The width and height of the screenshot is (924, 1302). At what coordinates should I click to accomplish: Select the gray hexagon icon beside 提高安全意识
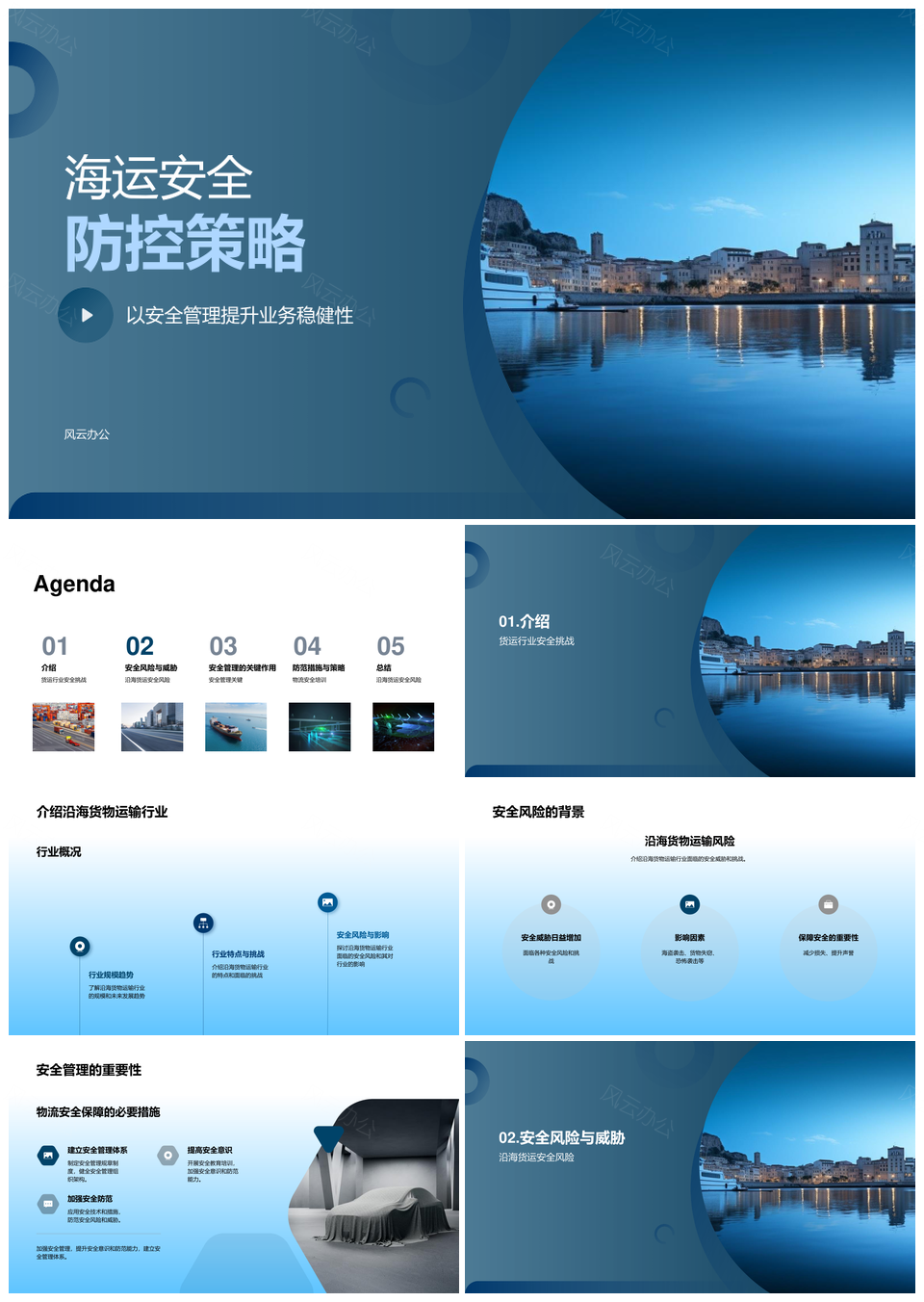pyautogui.click(x=168, y=1156)
